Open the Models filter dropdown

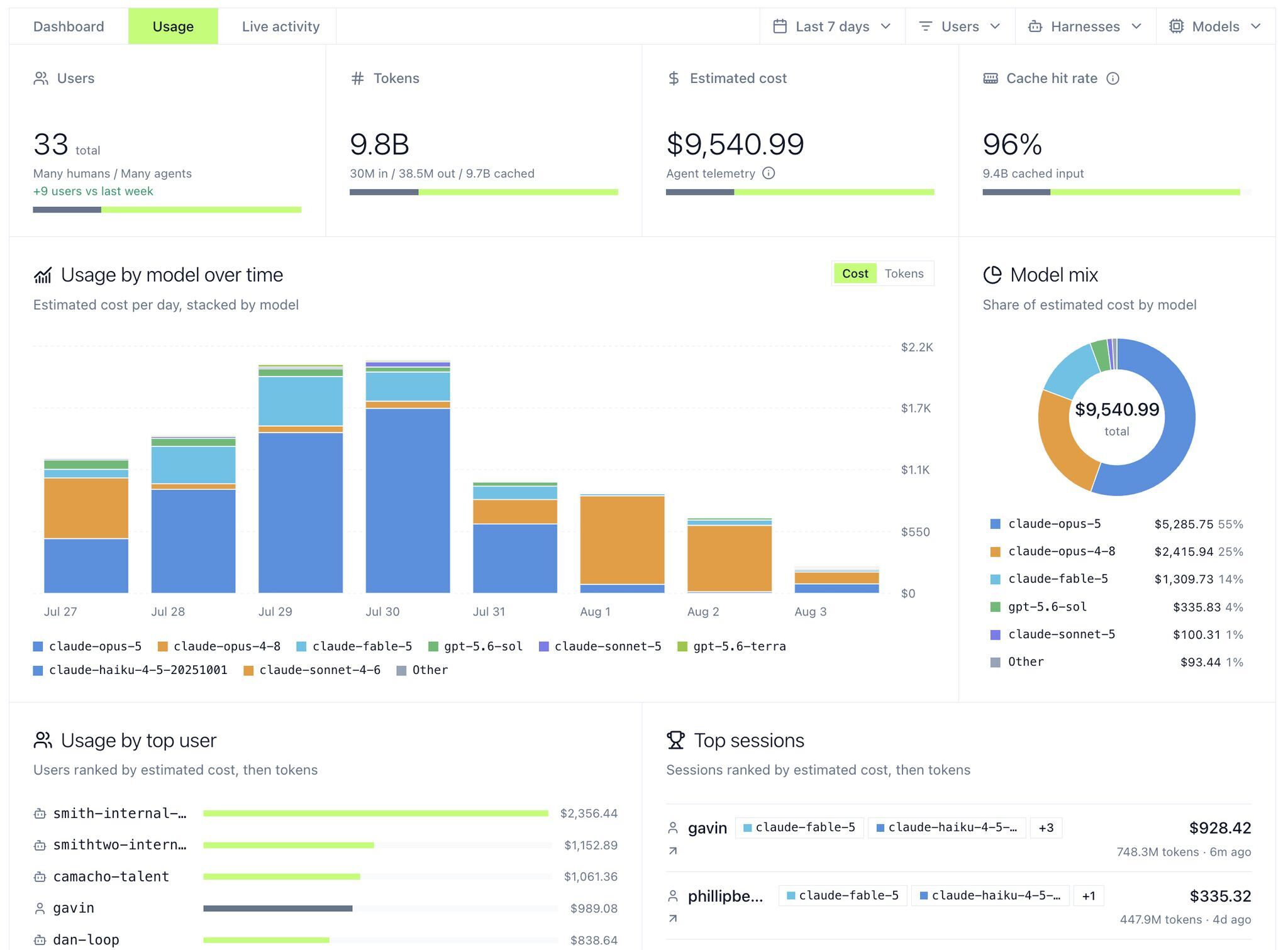pyautogui.click(x=1215, y=26)
